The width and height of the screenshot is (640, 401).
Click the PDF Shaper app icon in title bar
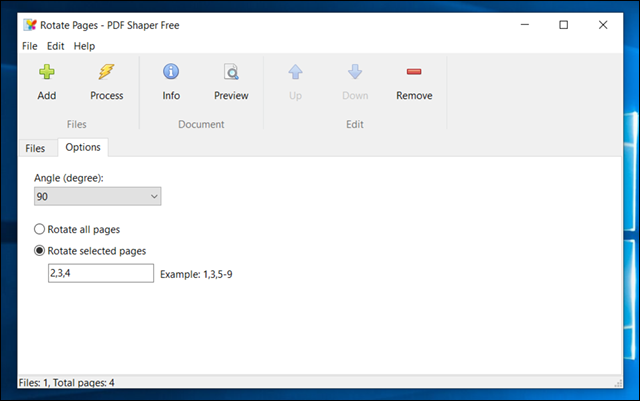coord(30,25)
